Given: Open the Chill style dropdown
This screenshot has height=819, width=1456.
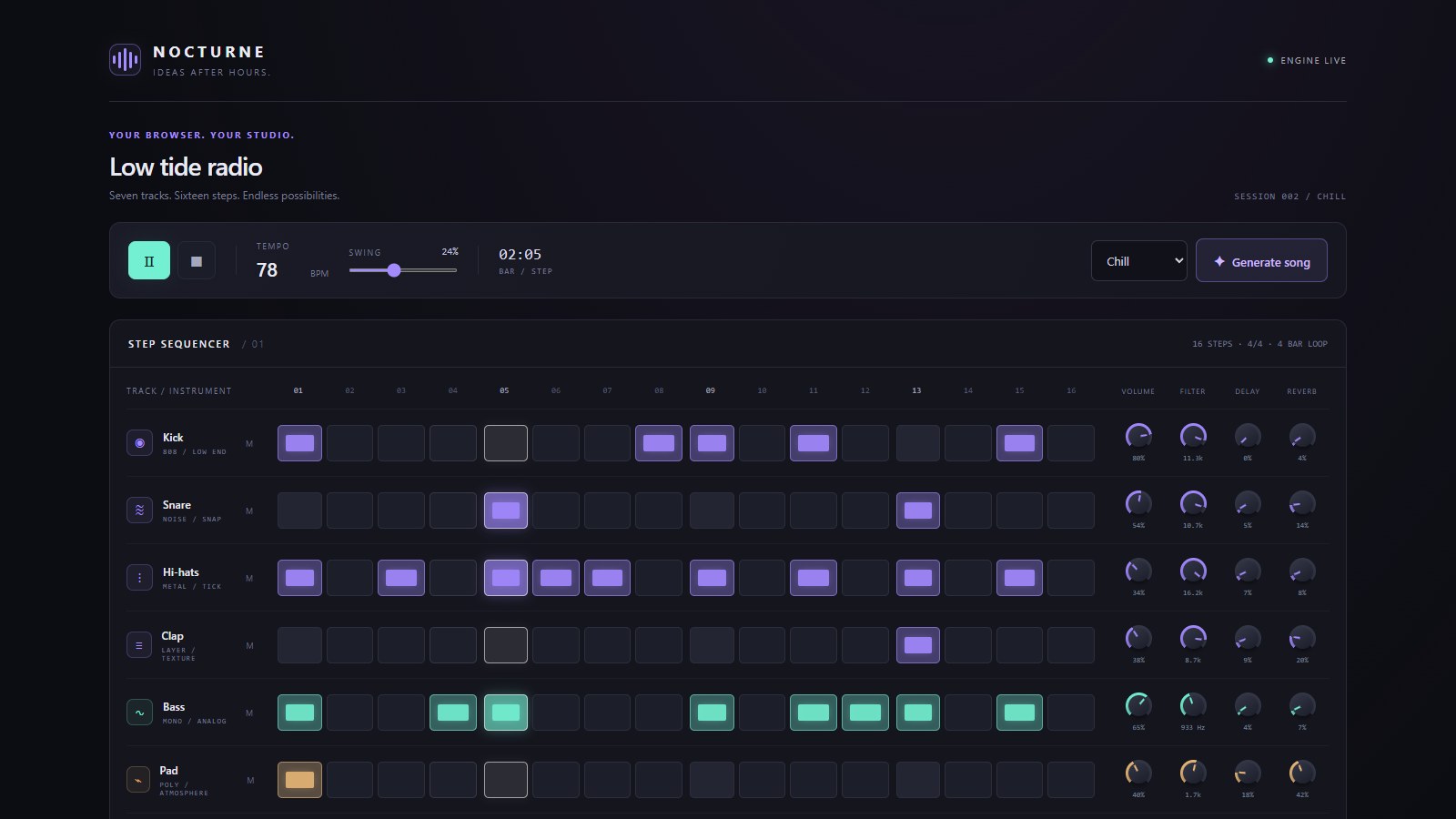Looking at the screenshot, I should [1139, 261].
